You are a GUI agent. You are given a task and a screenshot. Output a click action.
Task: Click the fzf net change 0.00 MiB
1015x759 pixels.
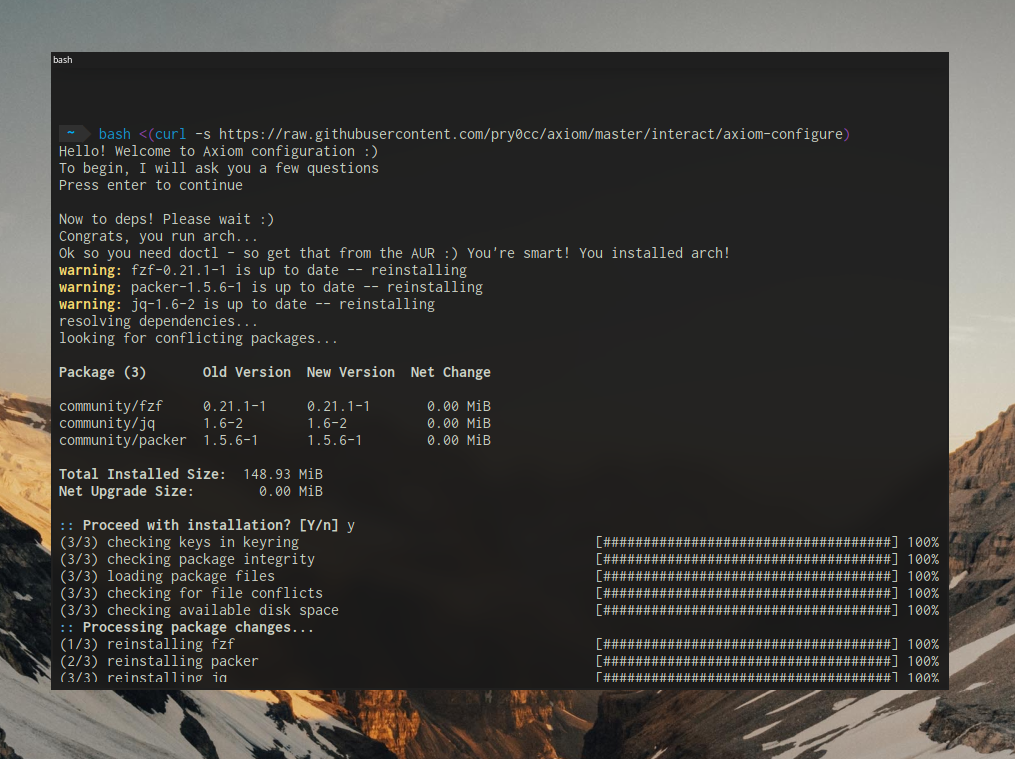(458, 406)
